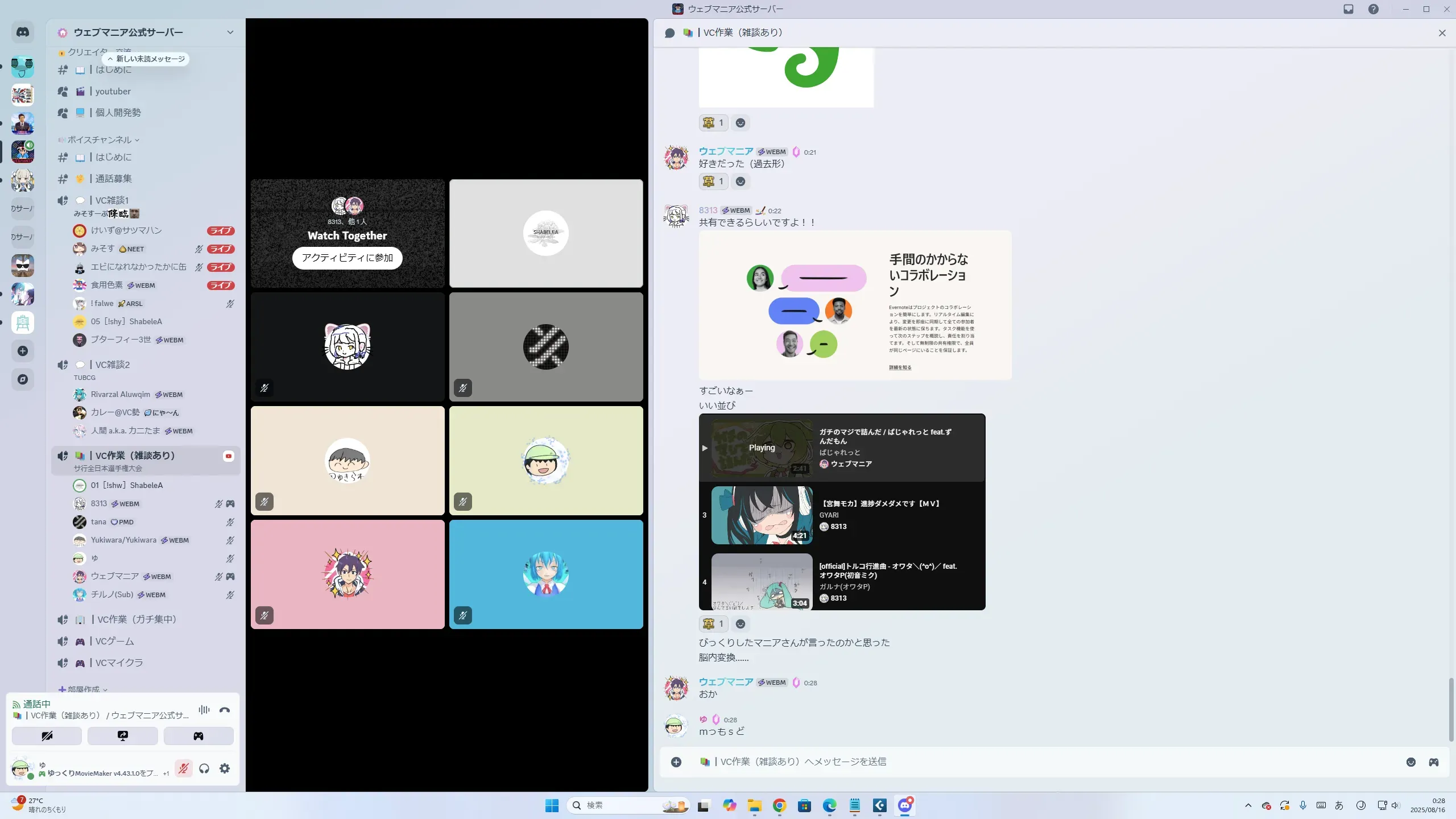Open user settings gear icon

(x=225, y=768)
